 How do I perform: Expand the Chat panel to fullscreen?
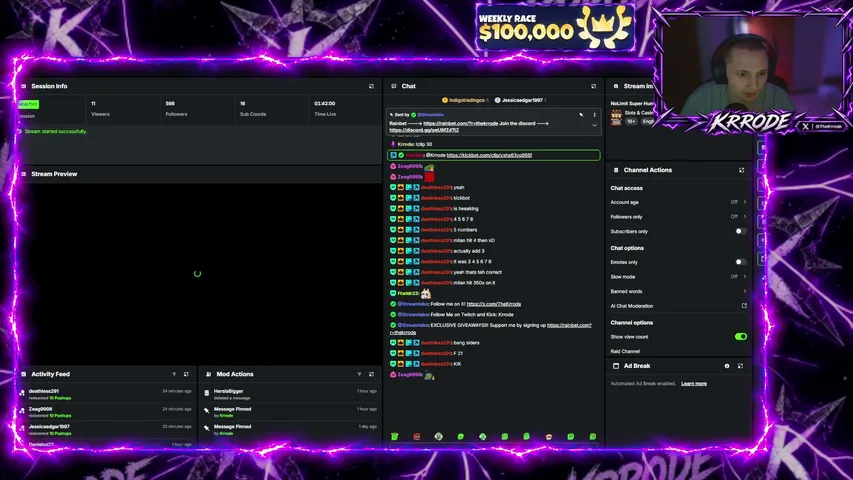594,86
